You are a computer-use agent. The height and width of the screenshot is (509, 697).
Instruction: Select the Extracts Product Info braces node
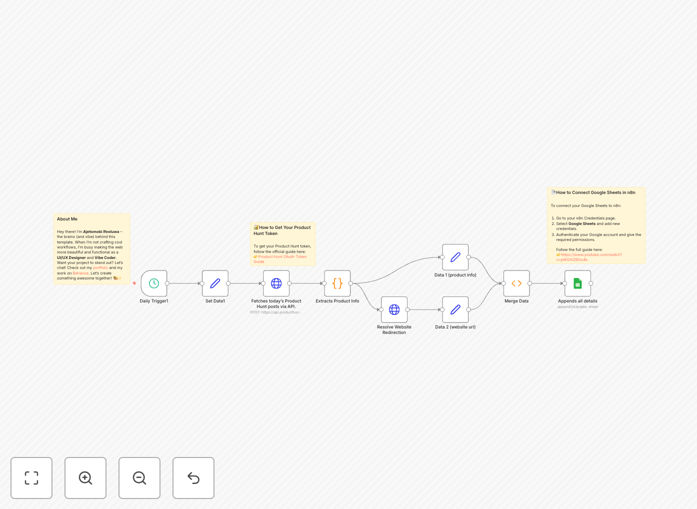click(337, 283)
